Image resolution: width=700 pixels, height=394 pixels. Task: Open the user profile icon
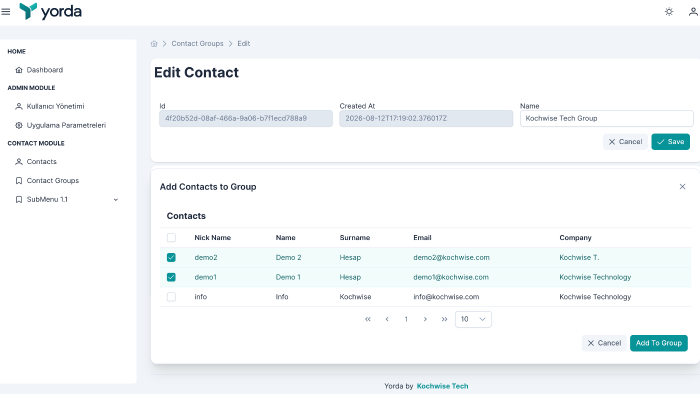click(693, 12)
